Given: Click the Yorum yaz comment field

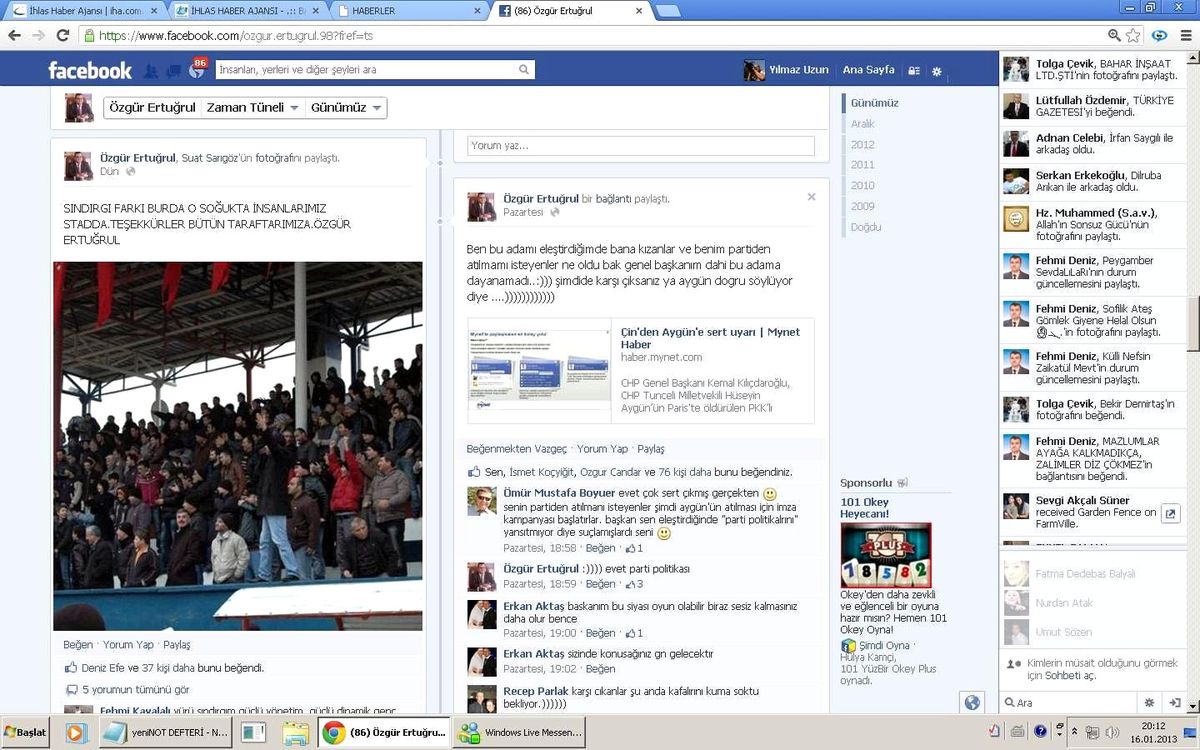Looking at the screenshot, I should (641, 146).
